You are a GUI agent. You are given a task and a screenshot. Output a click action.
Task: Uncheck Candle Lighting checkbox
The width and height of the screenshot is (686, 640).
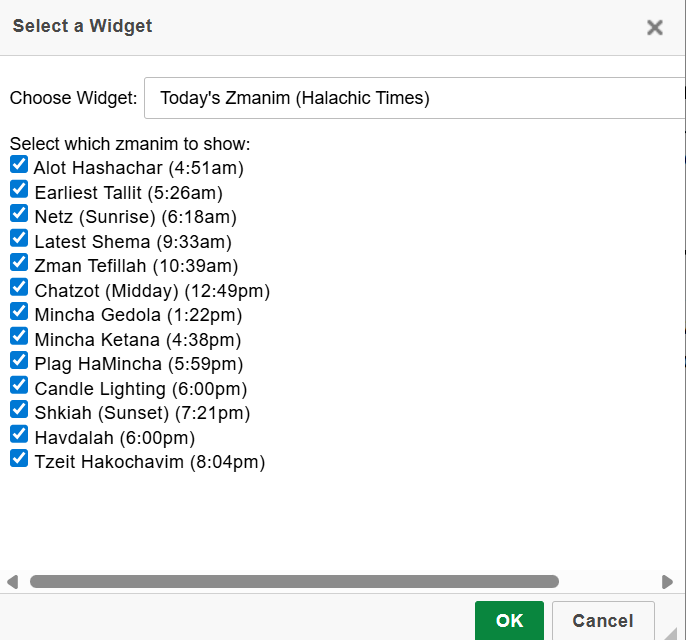pos(19,385)
